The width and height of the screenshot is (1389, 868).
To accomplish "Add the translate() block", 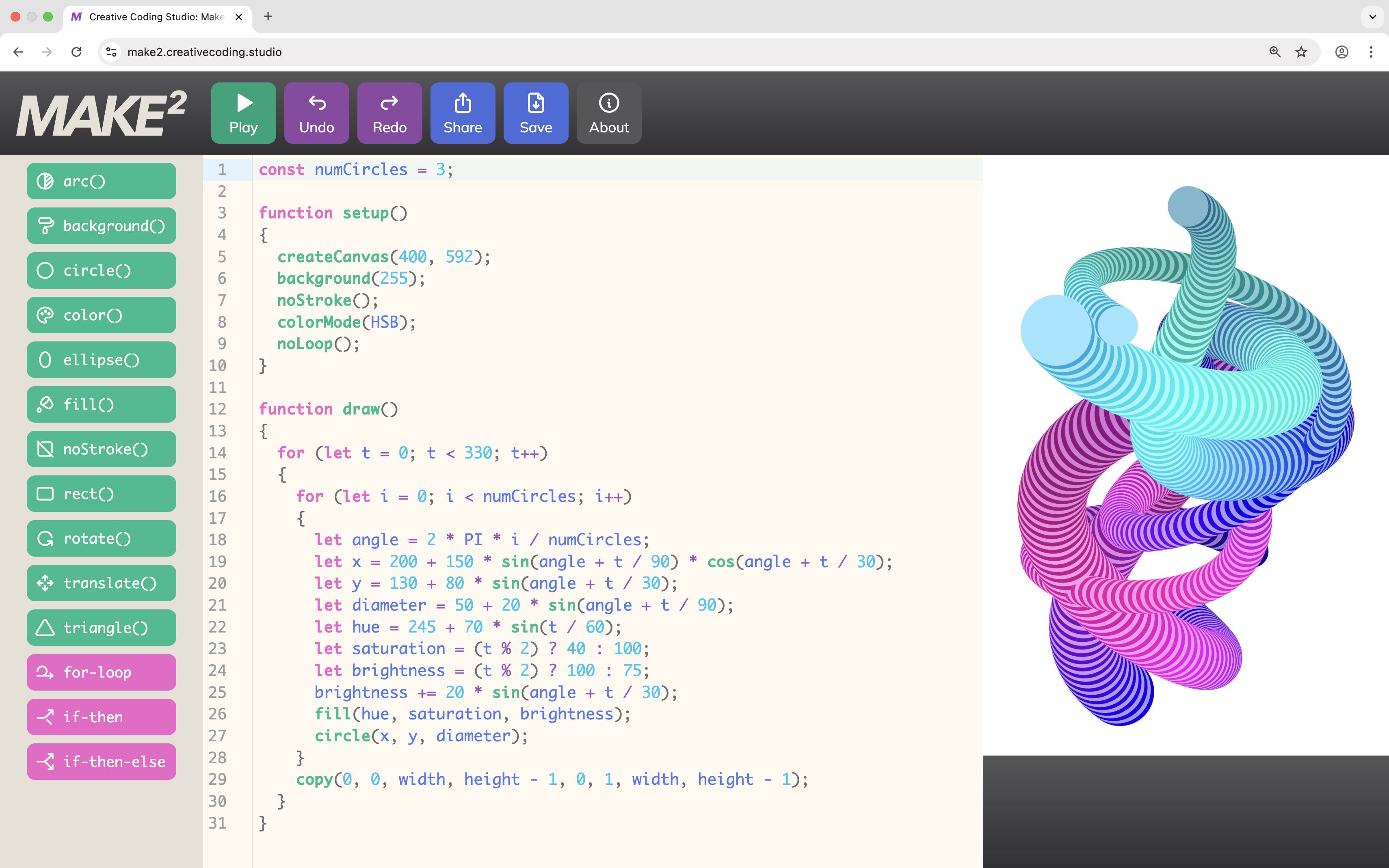I will pos(101,583).
